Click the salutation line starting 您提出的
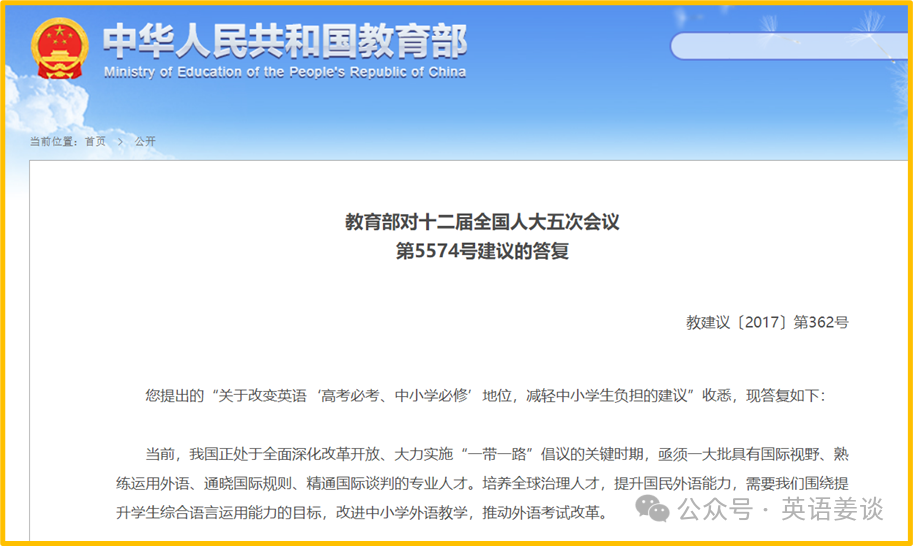The image size is (913, 546). pyautogui.click(x=486, y=395)
